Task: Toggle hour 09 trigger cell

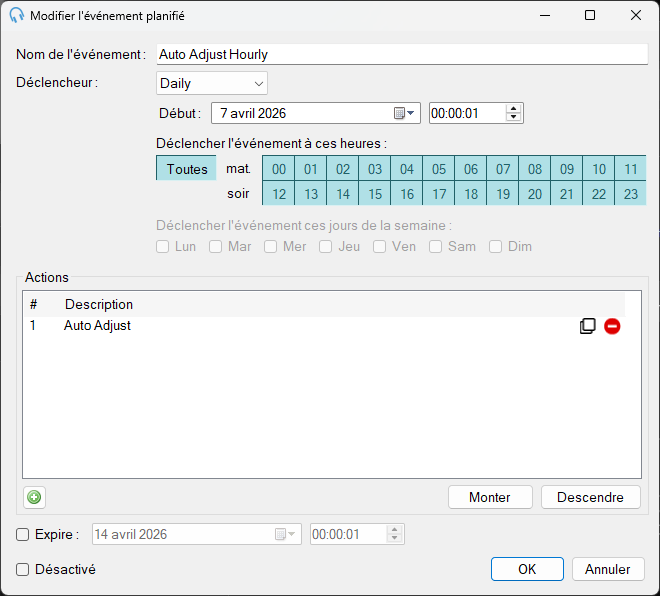Action: tap(567, 168)
